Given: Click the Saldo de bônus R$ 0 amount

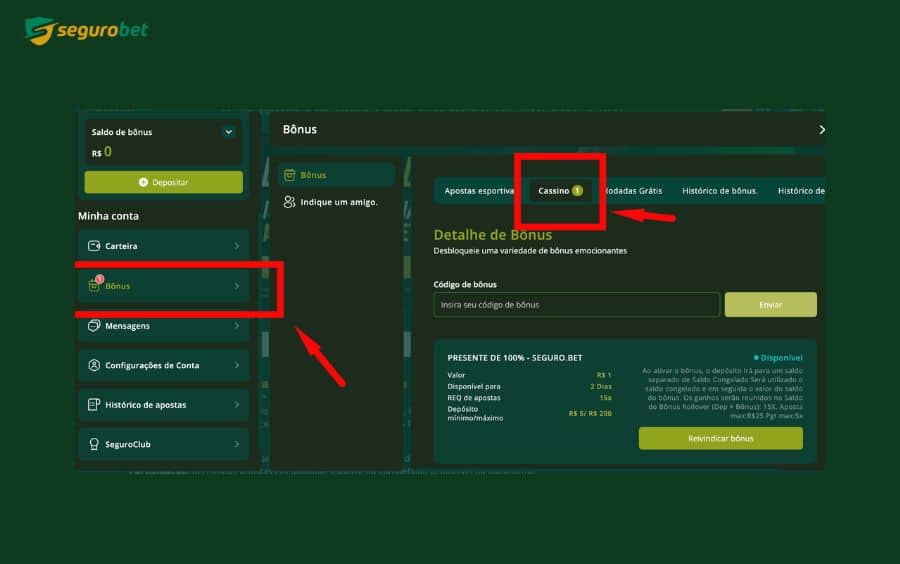Looking at the screenshot, I should (102, 152).
